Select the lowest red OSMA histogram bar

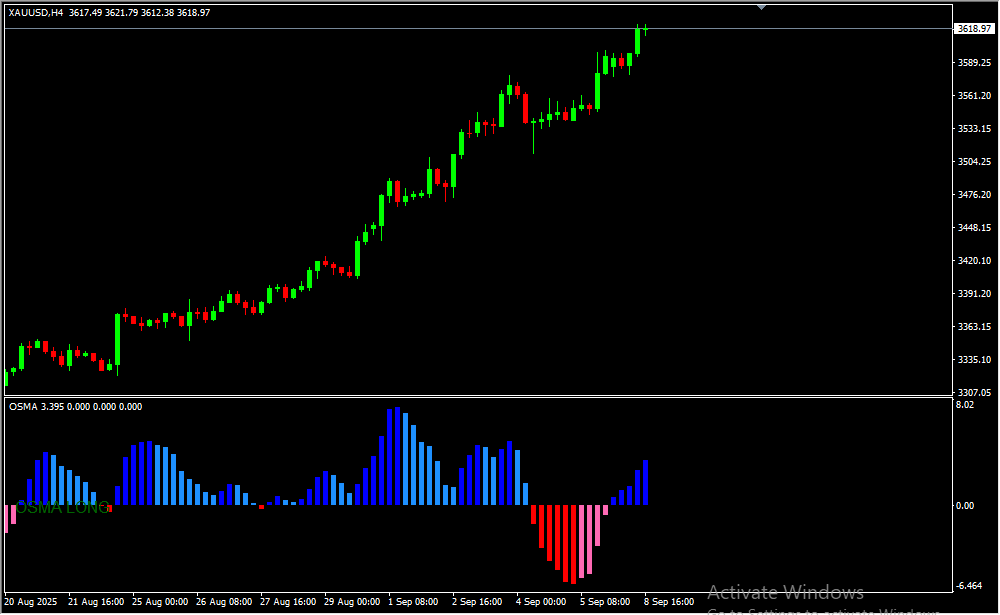click(x=572, y=543)
